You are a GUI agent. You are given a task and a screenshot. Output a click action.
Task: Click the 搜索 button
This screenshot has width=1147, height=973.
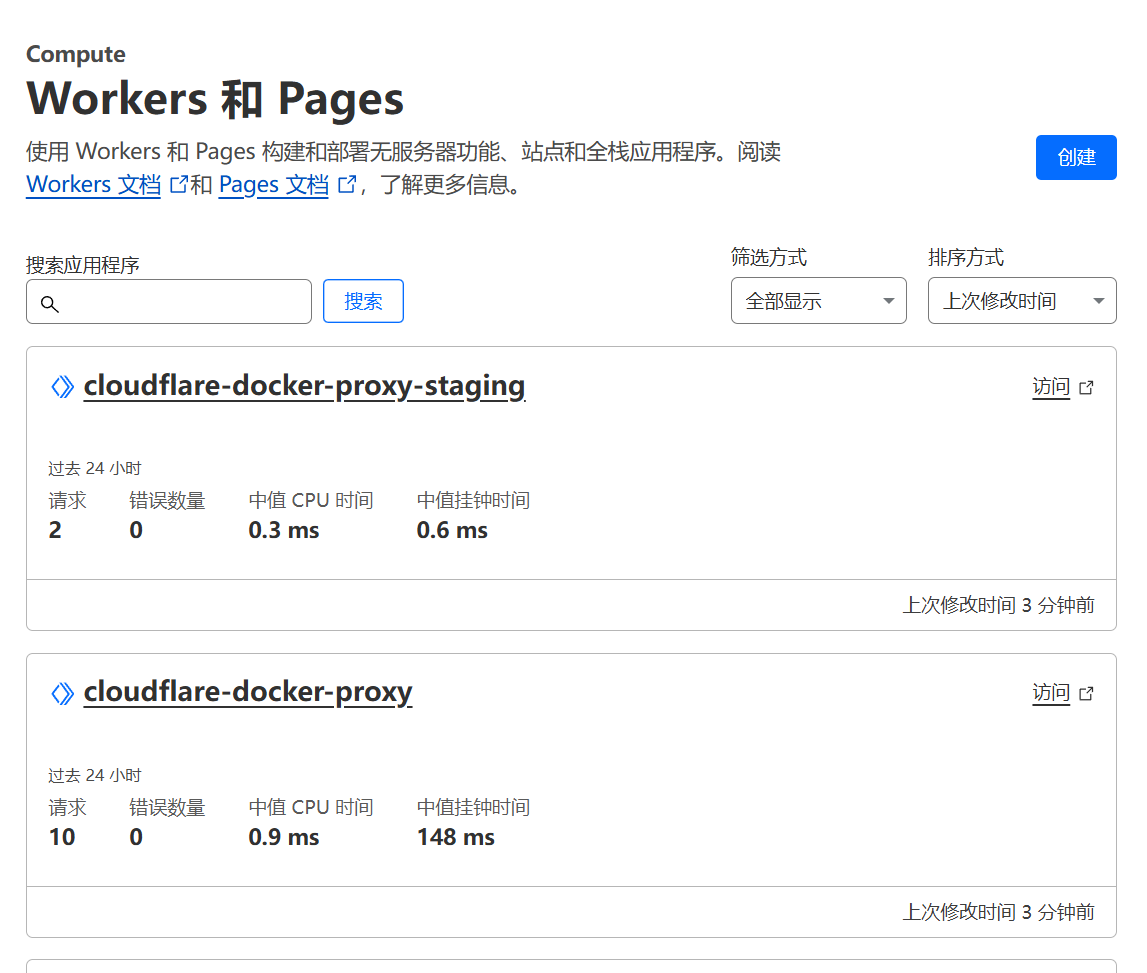click(x=363, y=301)
